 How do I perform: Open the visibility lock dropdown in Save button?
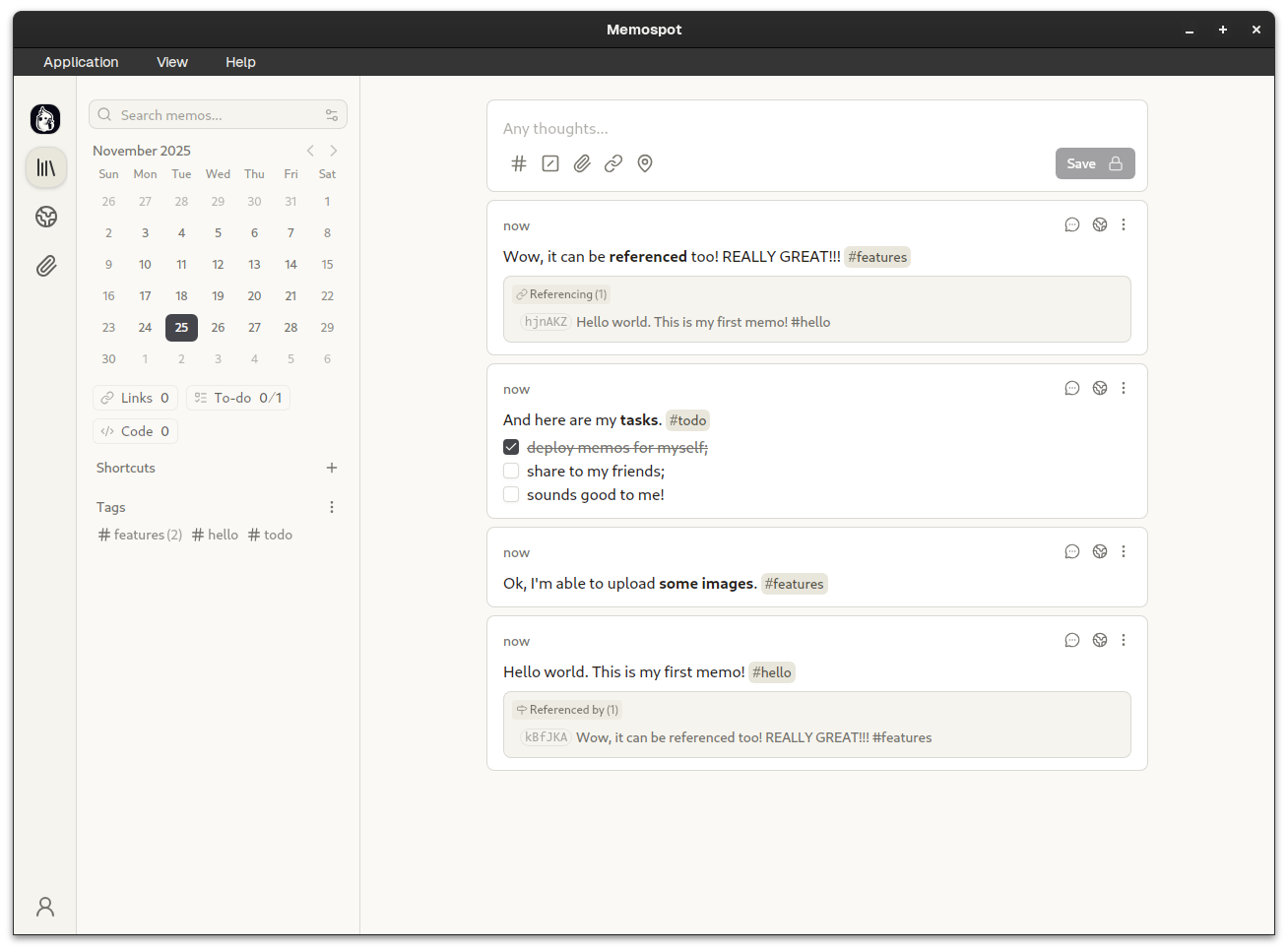pyautogui.click(x=1116, y=163)
